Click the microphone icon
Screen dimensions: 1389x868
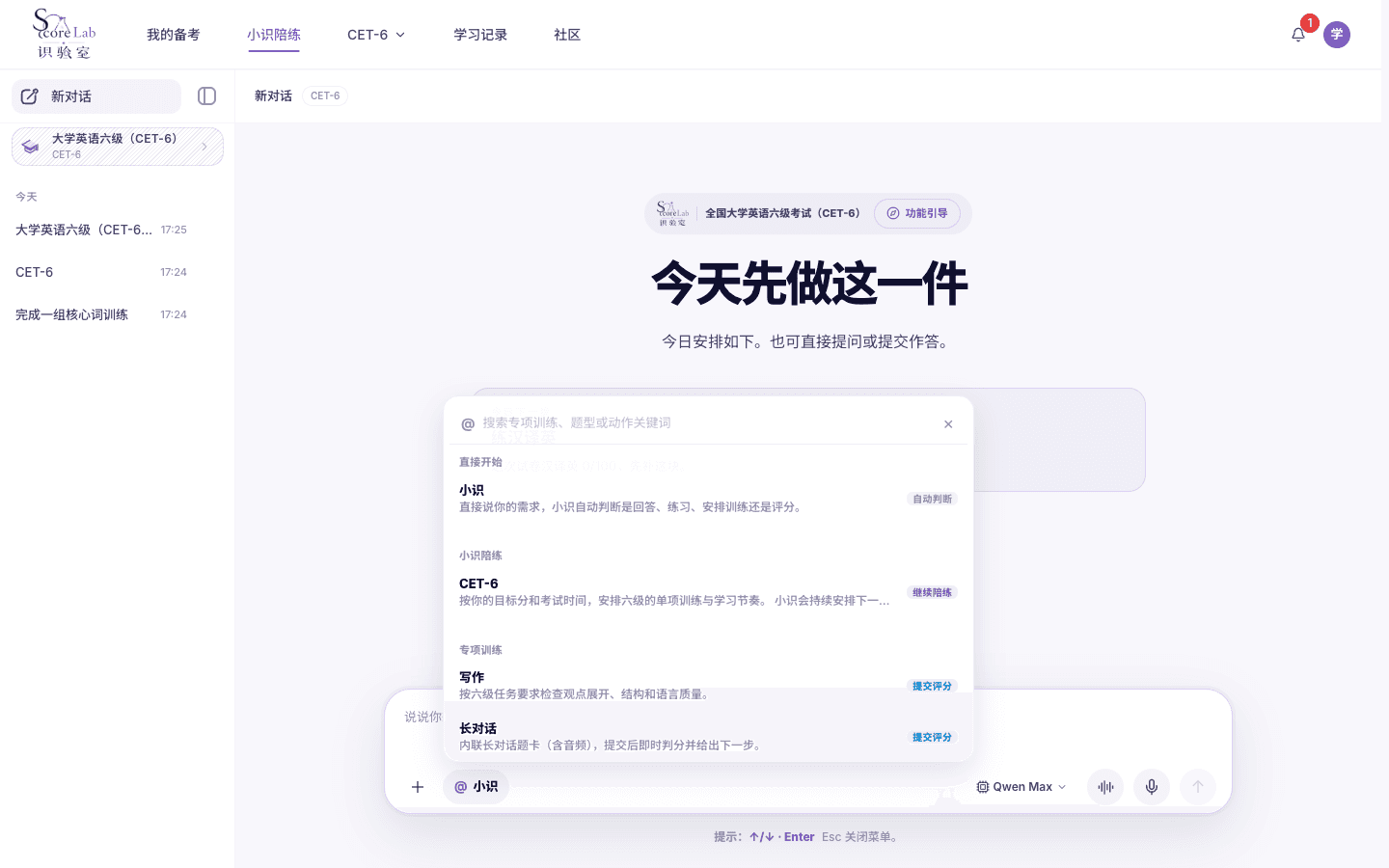point(1152,787)
